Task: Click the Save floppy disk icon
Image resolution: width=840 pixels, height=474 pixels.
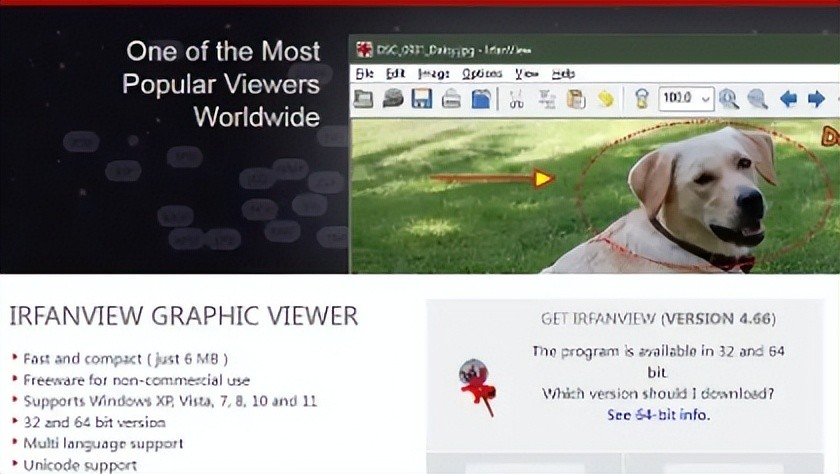Action: click(422, 99)
